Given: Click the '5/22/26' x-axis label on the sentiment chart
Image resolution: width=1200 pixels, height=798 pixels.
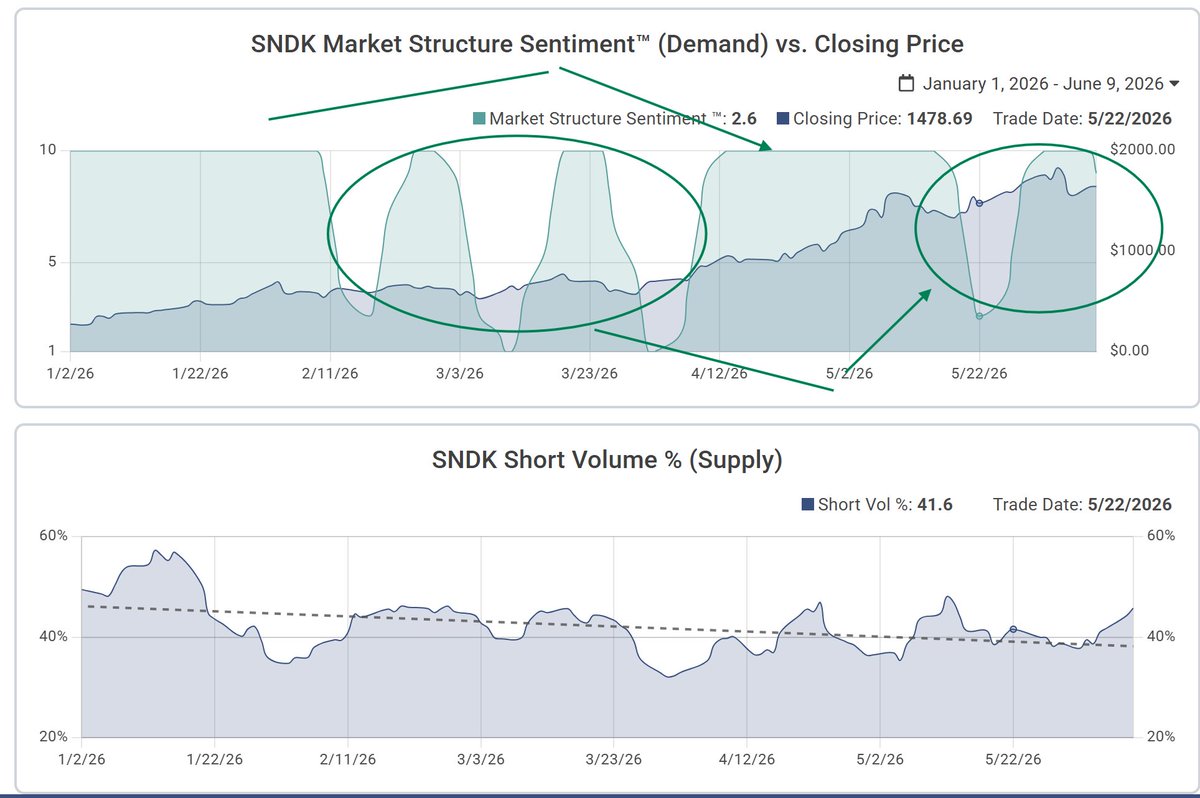Looking at the screenshot, I should pos(979,373).
